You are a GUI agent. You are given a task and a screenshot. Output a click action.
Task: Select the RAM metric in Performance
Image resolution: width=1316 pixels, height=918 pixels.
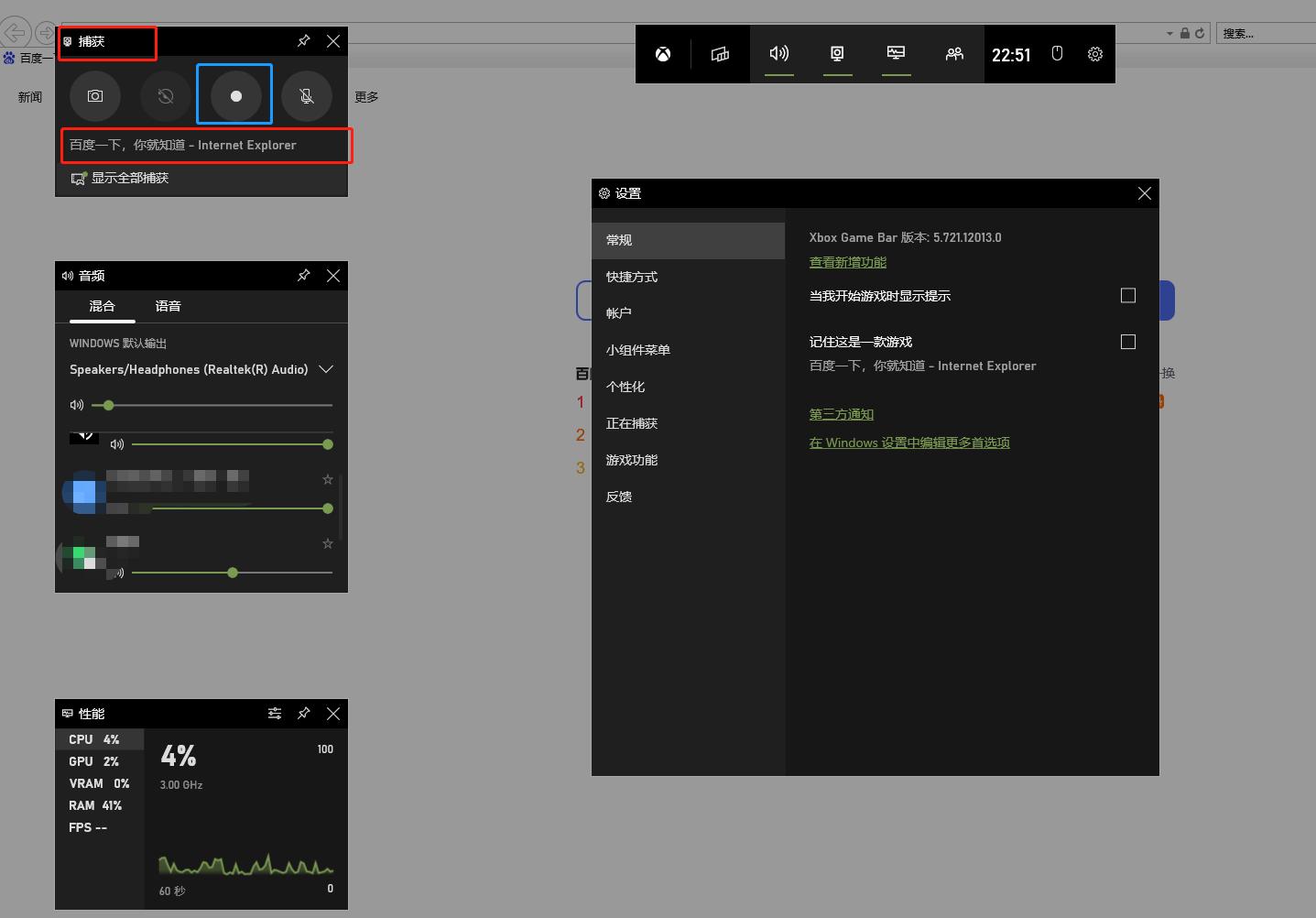click(95, 805)
